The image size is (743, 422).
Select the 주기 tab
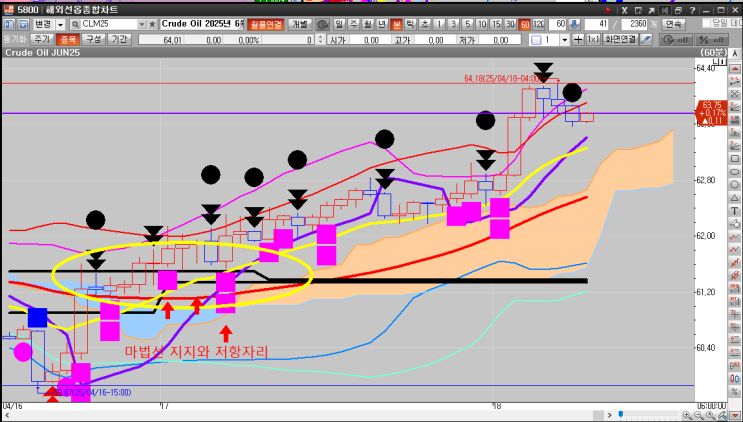tap(42, 39)
